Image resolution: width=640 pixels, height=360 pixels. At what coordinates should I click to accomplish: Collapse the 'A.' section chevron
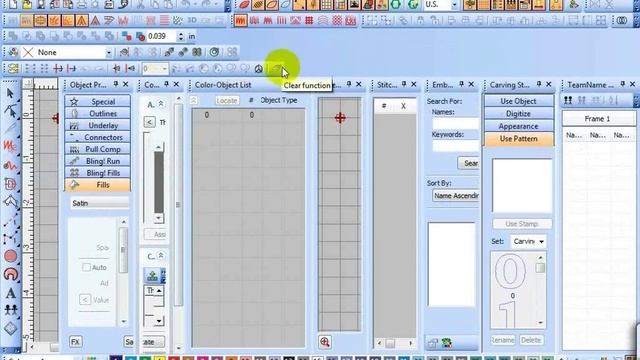point(161,104)
